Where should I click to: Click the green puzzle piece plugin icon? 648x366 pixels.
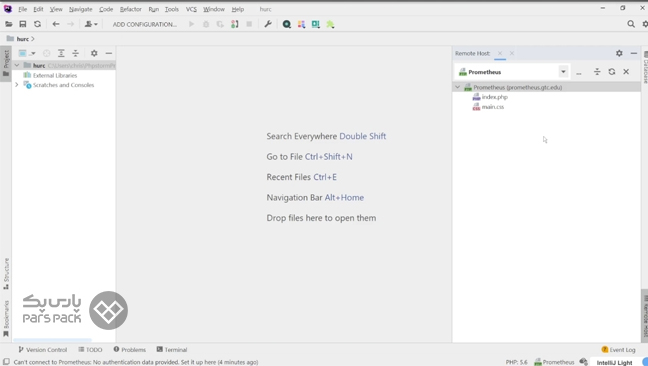coord(330,24)
